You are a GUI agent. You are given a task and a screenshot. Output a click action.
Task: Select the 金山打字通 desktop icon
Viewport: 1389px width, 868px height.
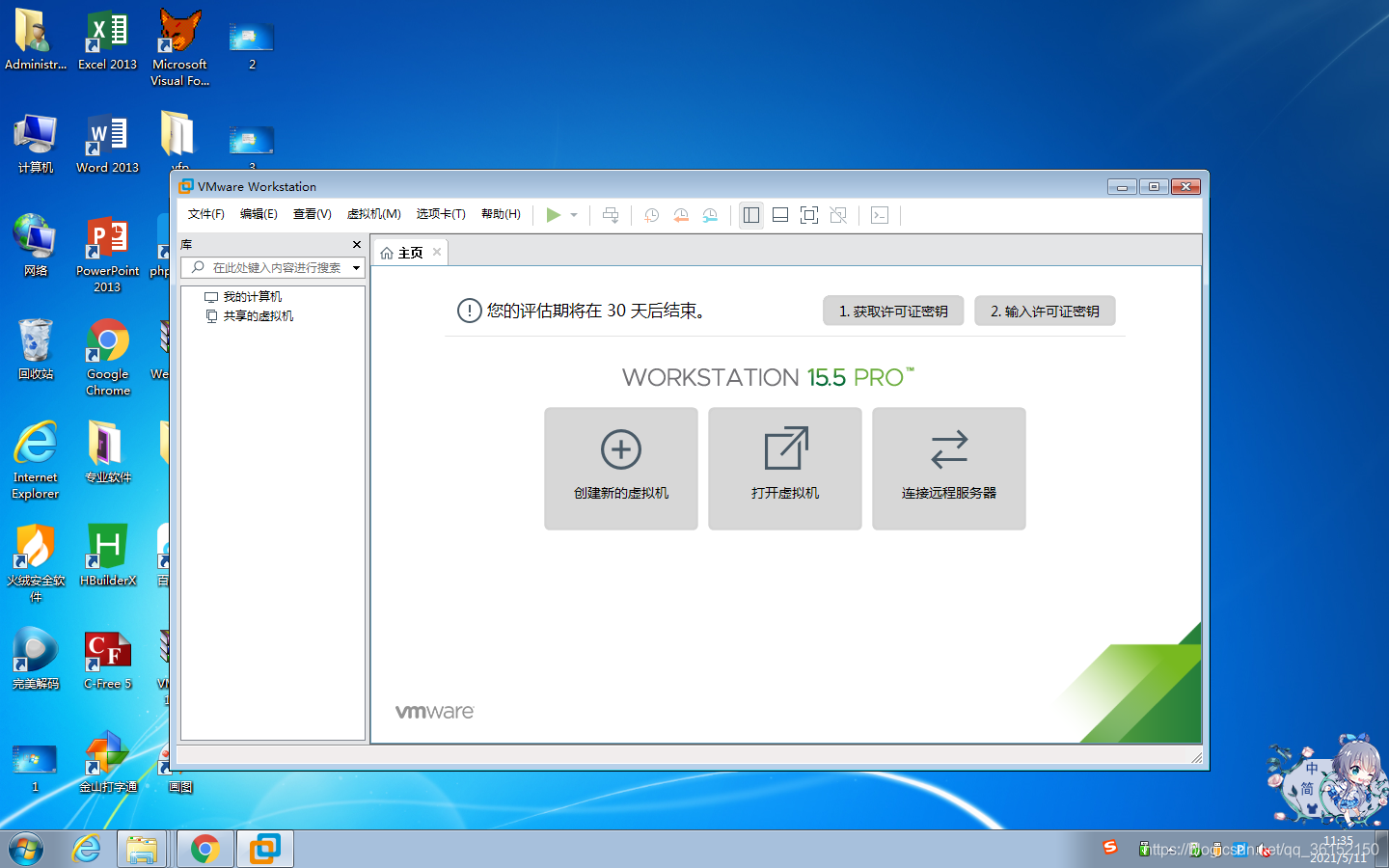(107, 762)
